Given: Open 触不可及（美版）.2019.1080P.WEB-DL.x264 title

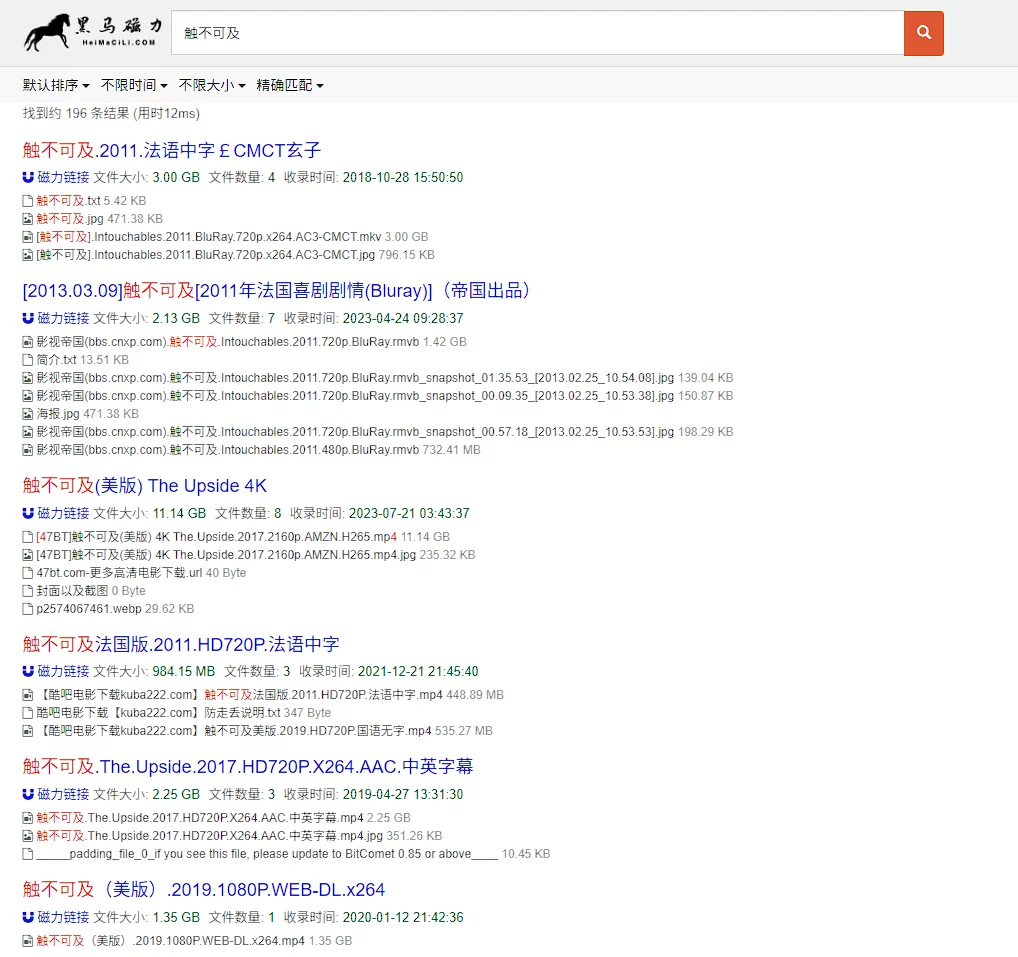Looking at the screenshot, I should click(204, 890).
